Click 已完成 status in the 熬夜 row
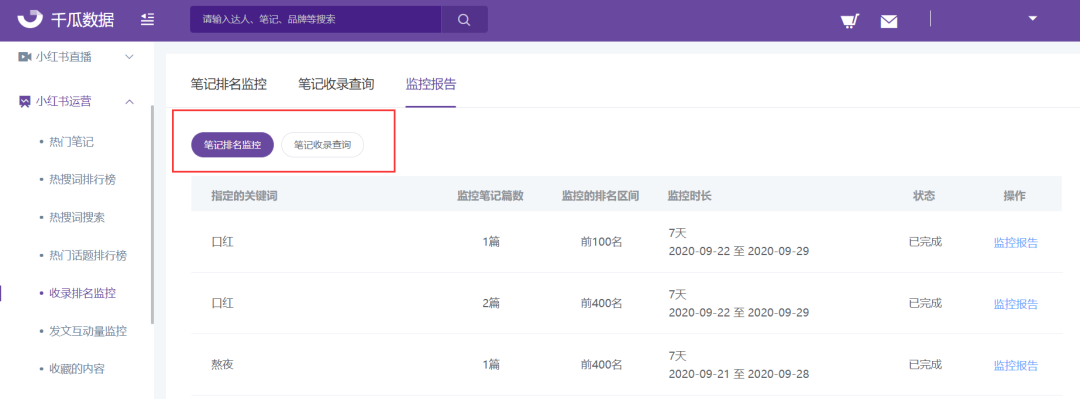 coord(925,364)
